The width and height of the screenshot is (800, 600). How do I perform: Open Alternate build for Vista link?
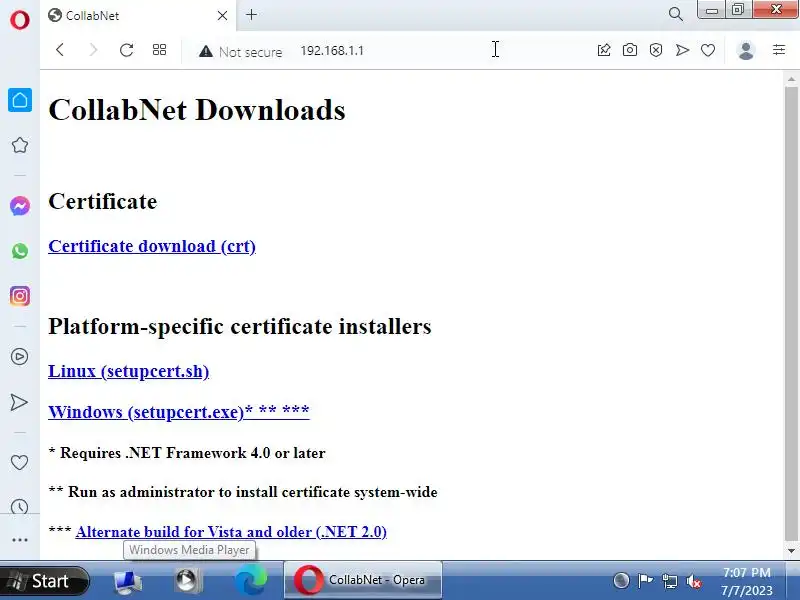pyautogui.click(x=231, y=532)
